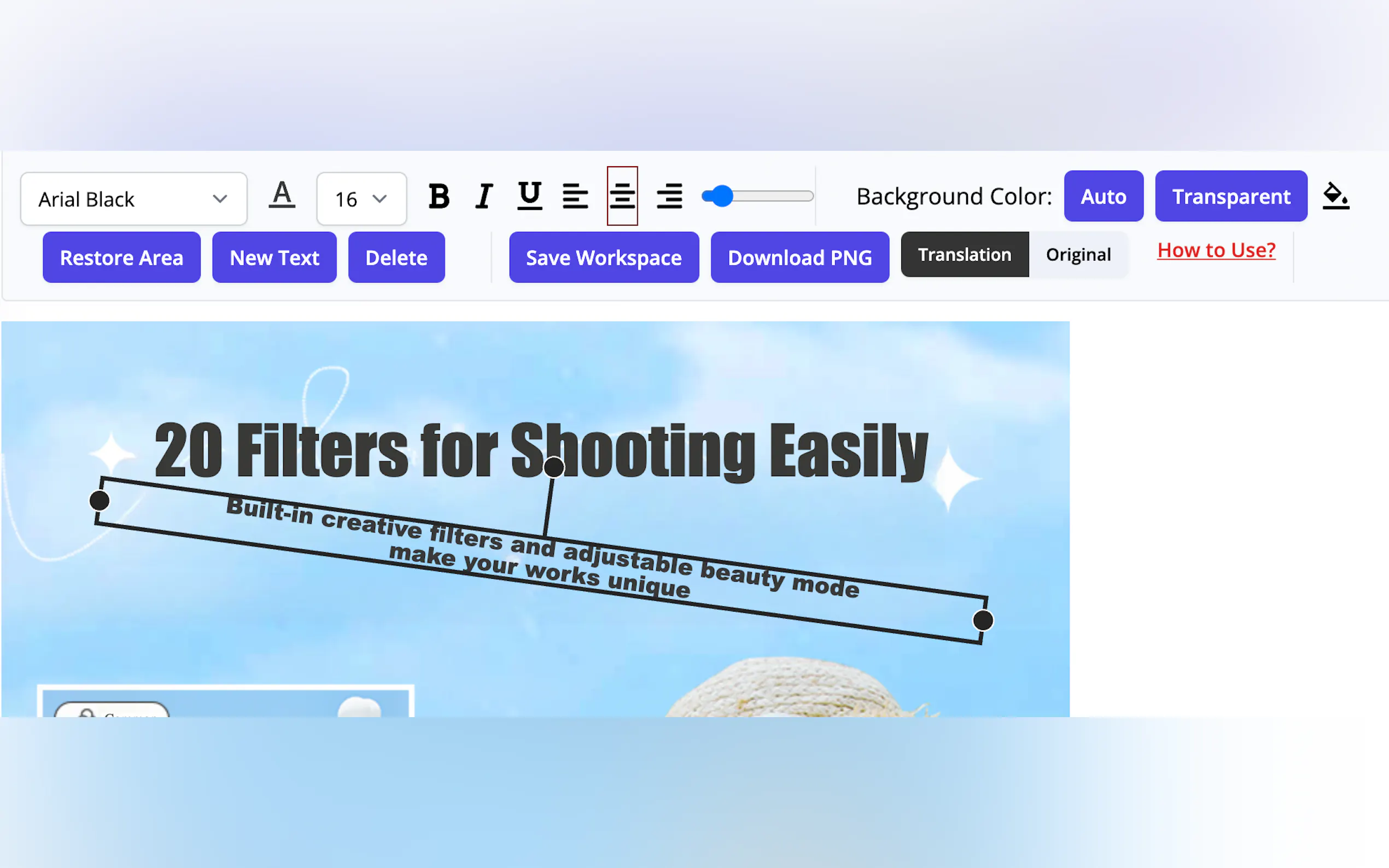Add a New Text box
This screenshot has height=868, width=1389.
pyautogui.click(x=275, y=258)
